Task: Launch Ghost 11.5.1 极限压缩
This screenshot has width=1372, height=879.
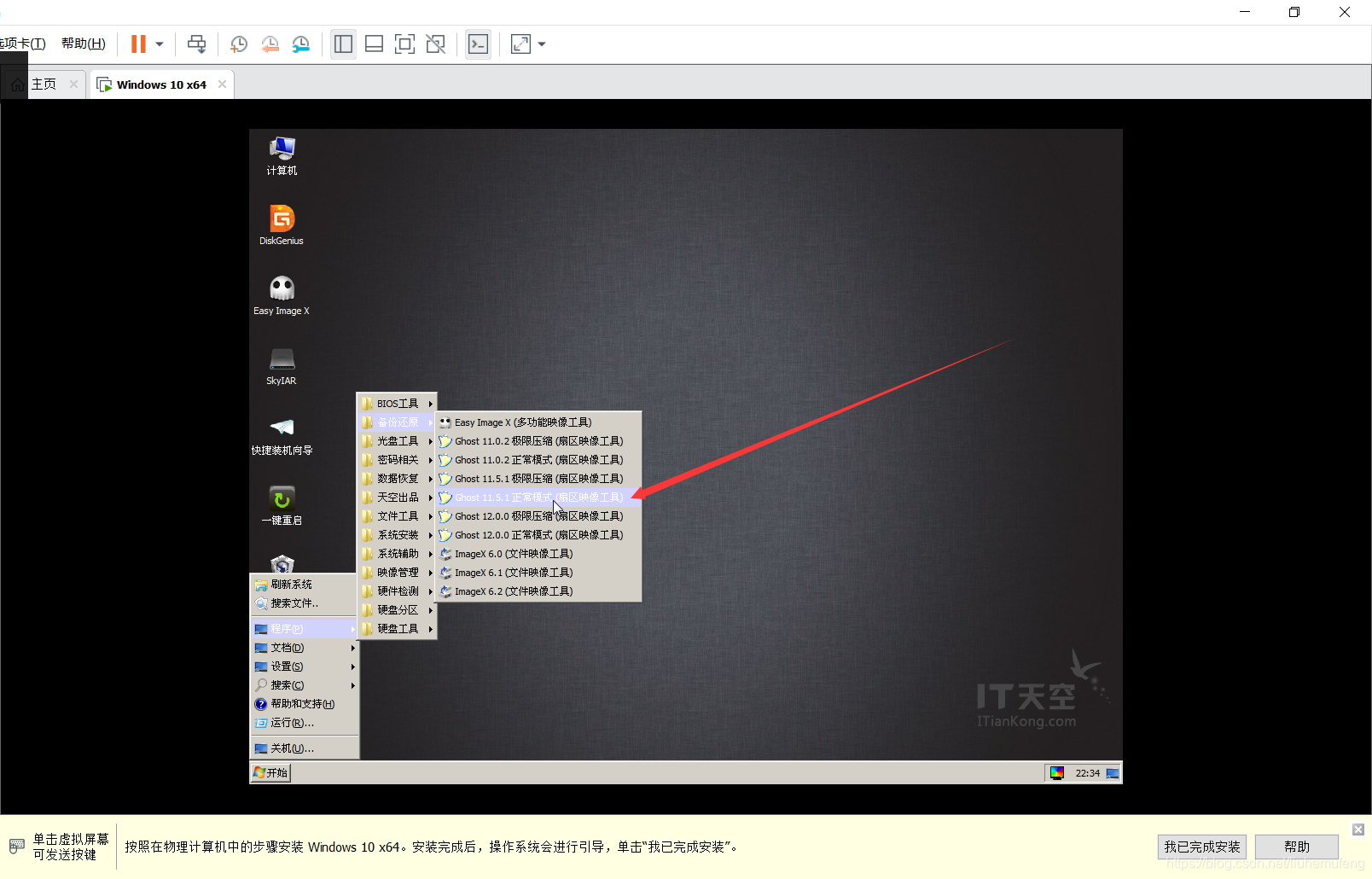Action: (x=538, y=479)
